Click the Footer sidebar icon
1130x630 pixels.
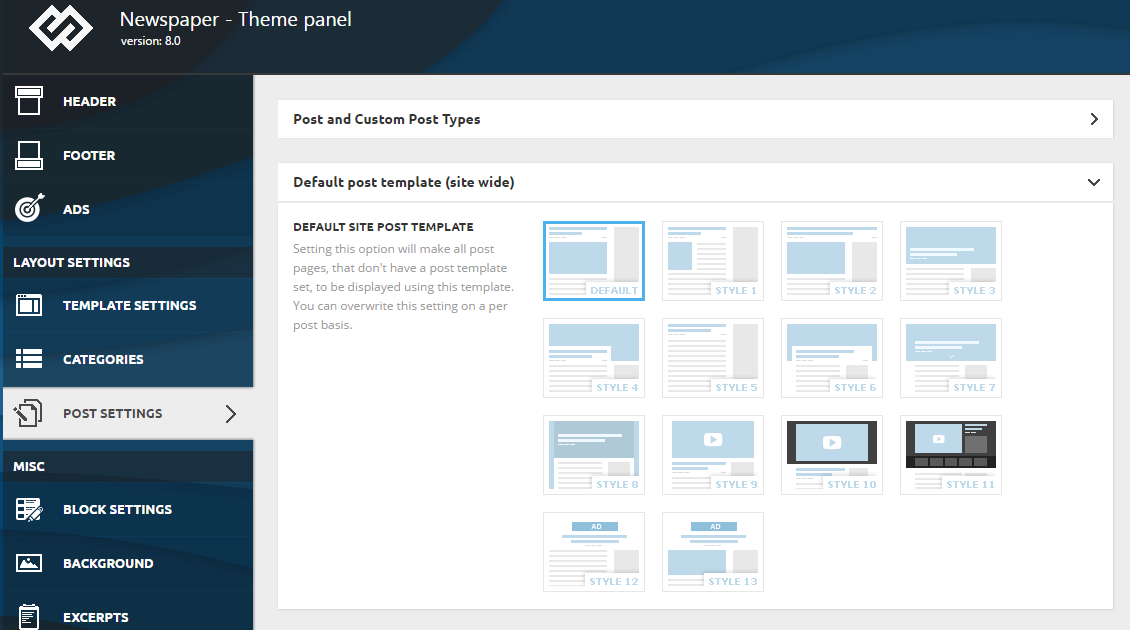[29, 155]
